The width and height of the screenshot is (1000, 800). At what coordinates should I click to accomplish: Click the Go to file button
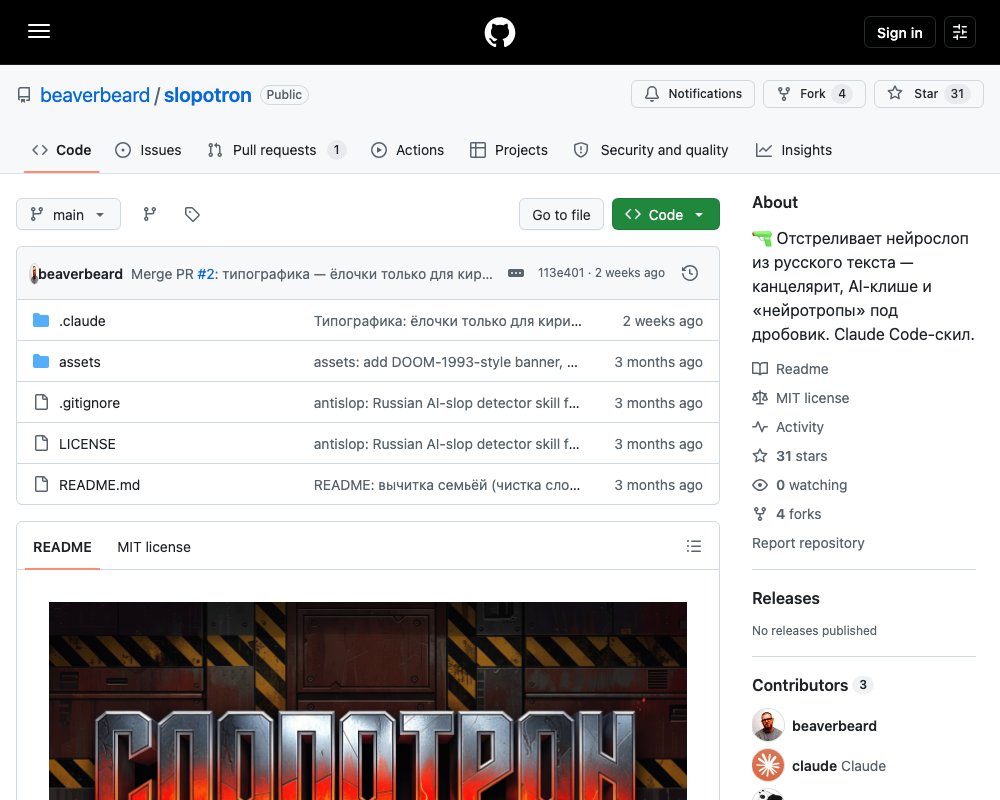(x=561, y=214)
